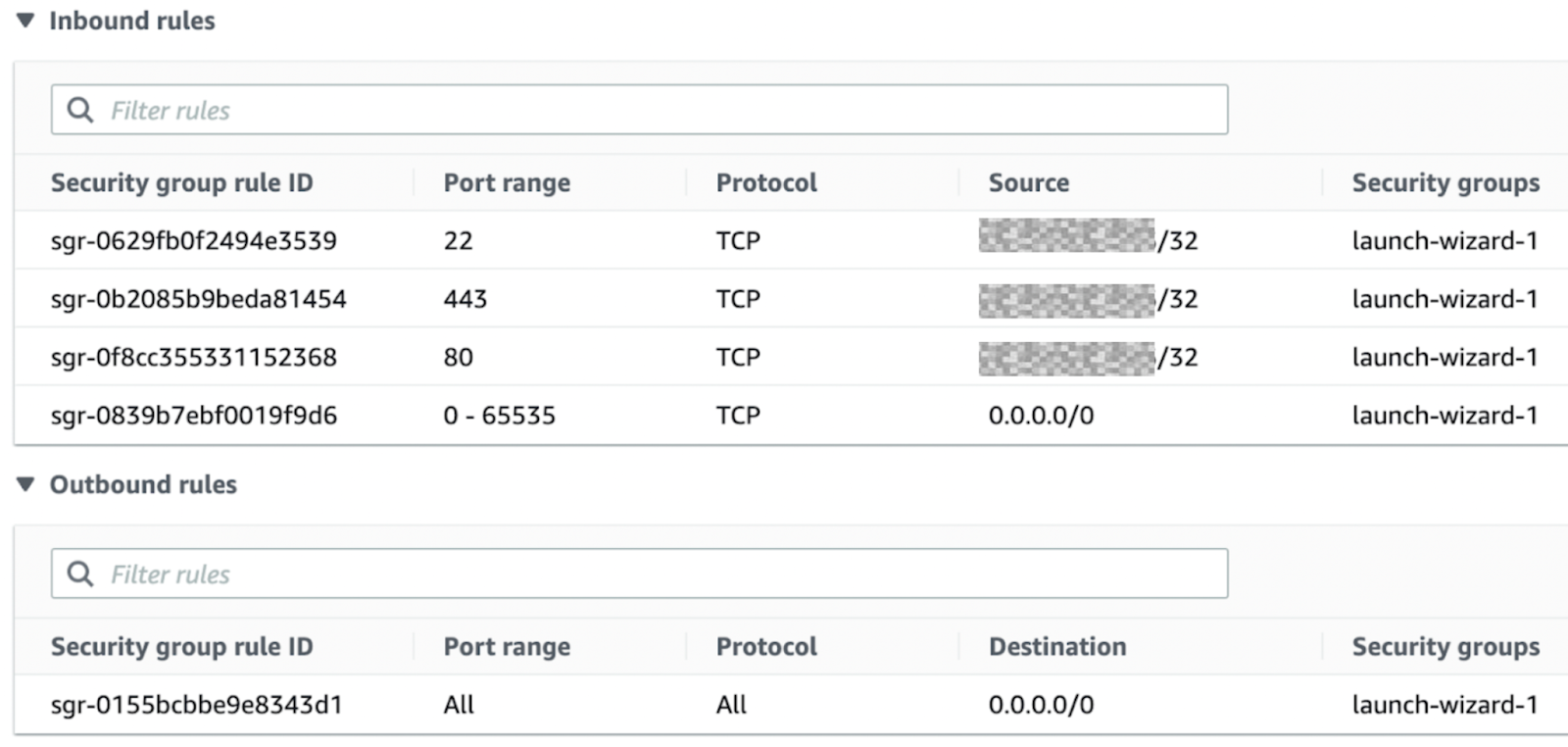Sort inbound rules by Port range header
This screenshot has width=1568, height=747.
[x=507, y=183]
